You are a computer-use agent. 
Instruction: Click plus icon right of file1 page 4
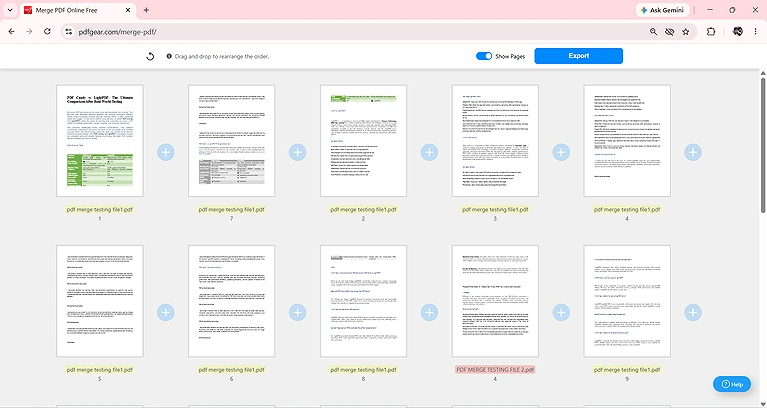[x=693, y=152]
